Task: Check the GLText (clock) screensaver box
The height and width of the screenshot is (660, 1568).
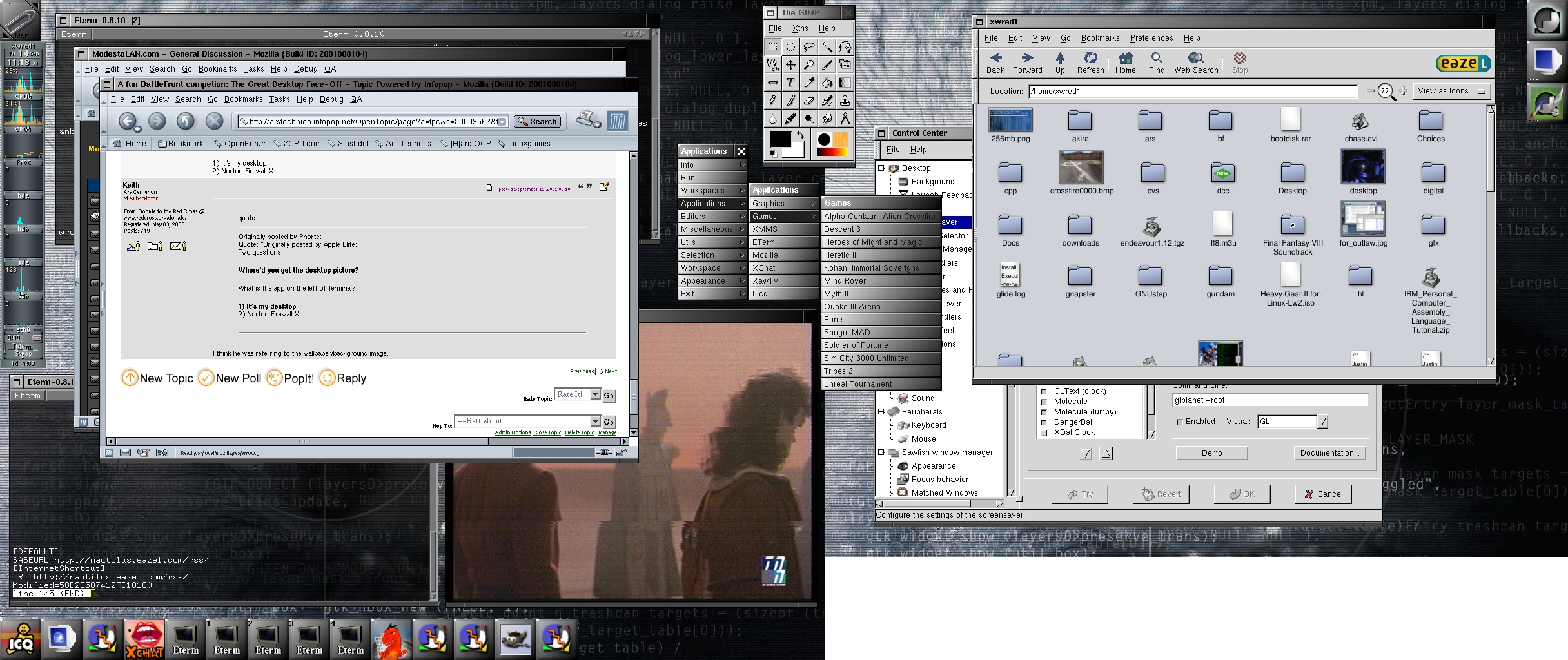Action: [x=1044, y=391]
